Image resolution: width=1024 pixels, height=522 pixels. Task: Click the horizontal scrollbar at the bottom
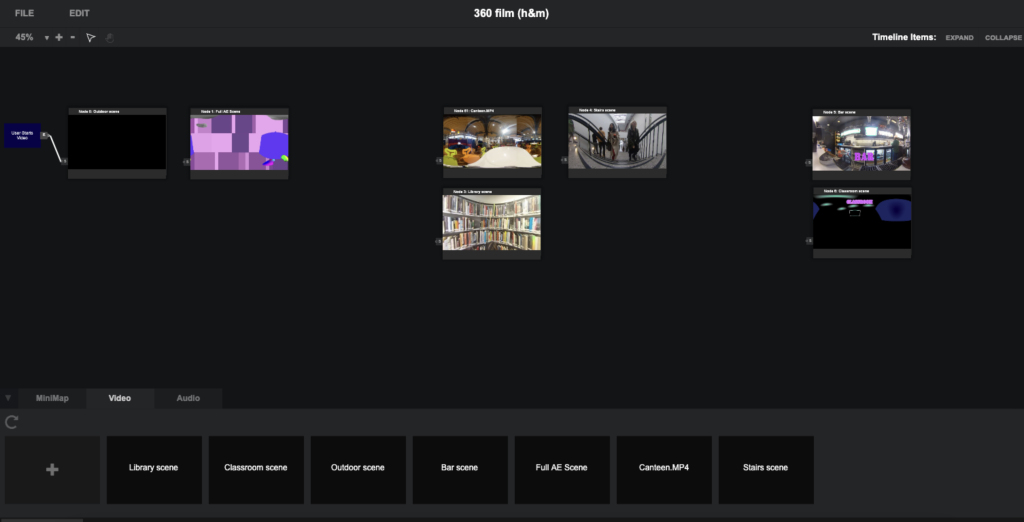click(x=42, y=520)
